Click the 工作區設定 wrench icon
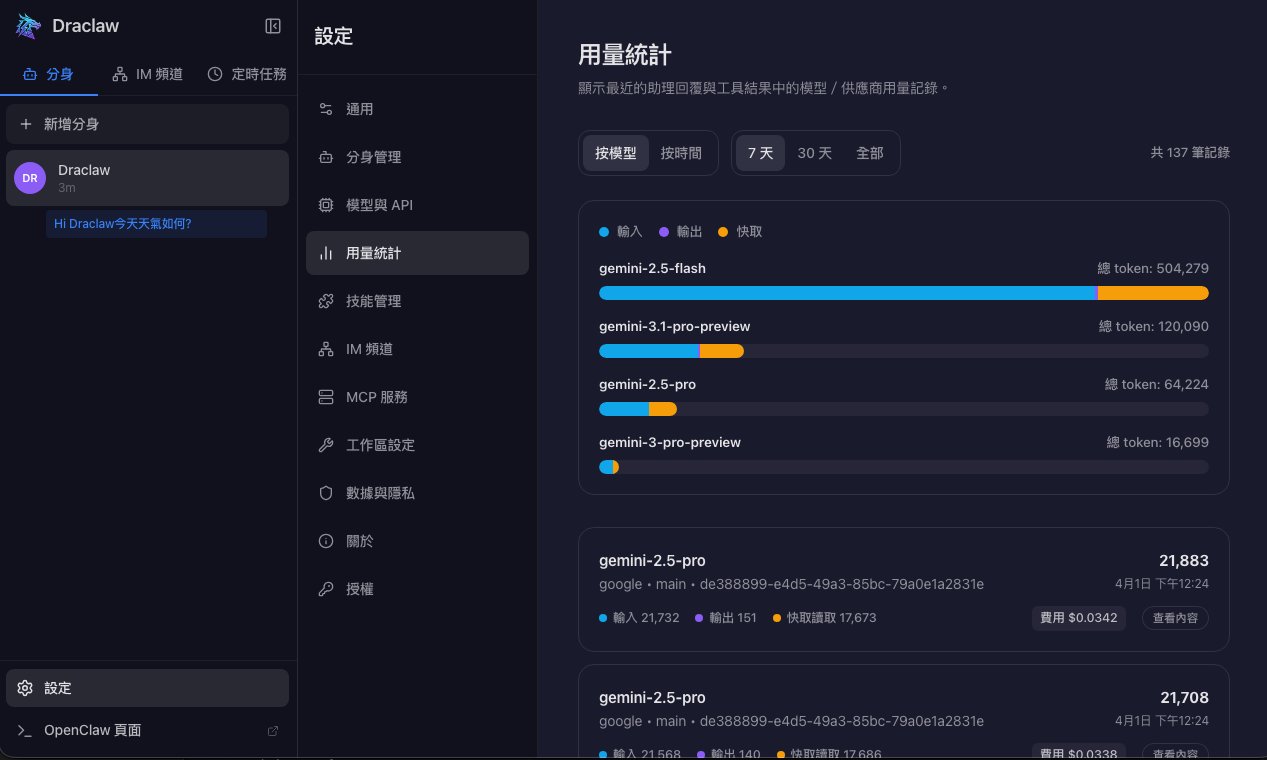Screen dimensions: 1267x760 (x=326, y=445)
